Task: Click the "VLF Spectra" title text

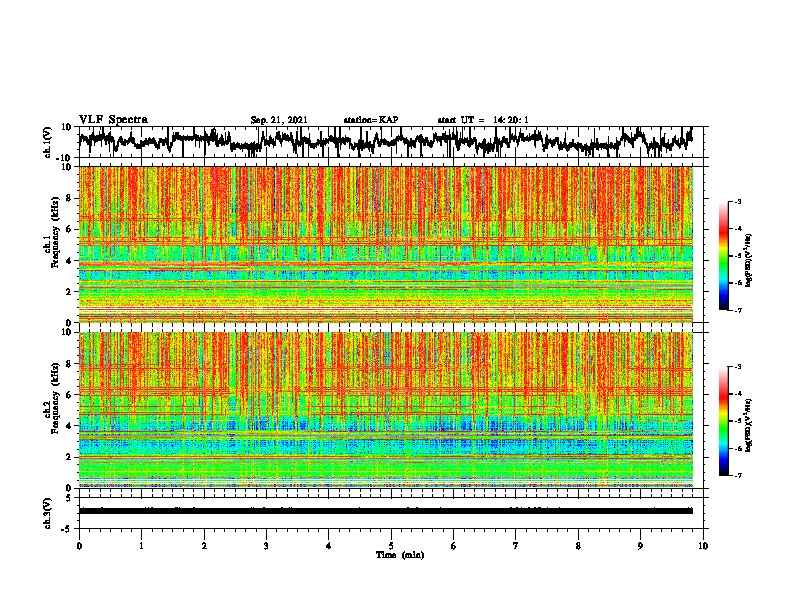Action: coord(113,120)
